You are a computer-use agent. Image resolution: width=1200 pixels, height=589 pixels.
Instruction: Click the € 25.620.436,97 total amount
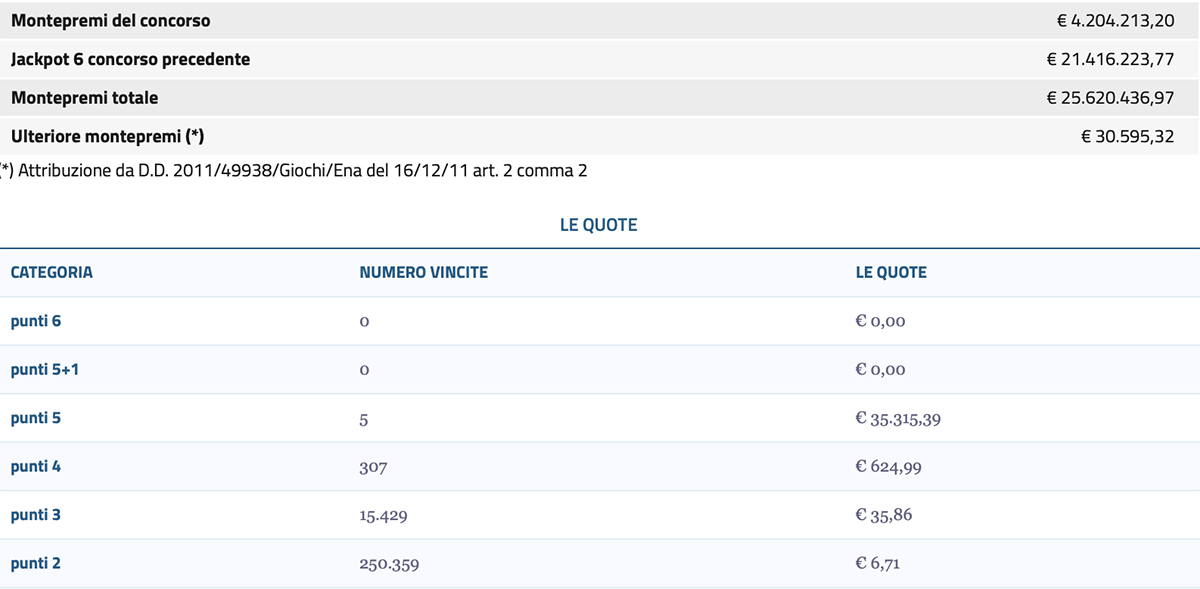click(1110, 98)
